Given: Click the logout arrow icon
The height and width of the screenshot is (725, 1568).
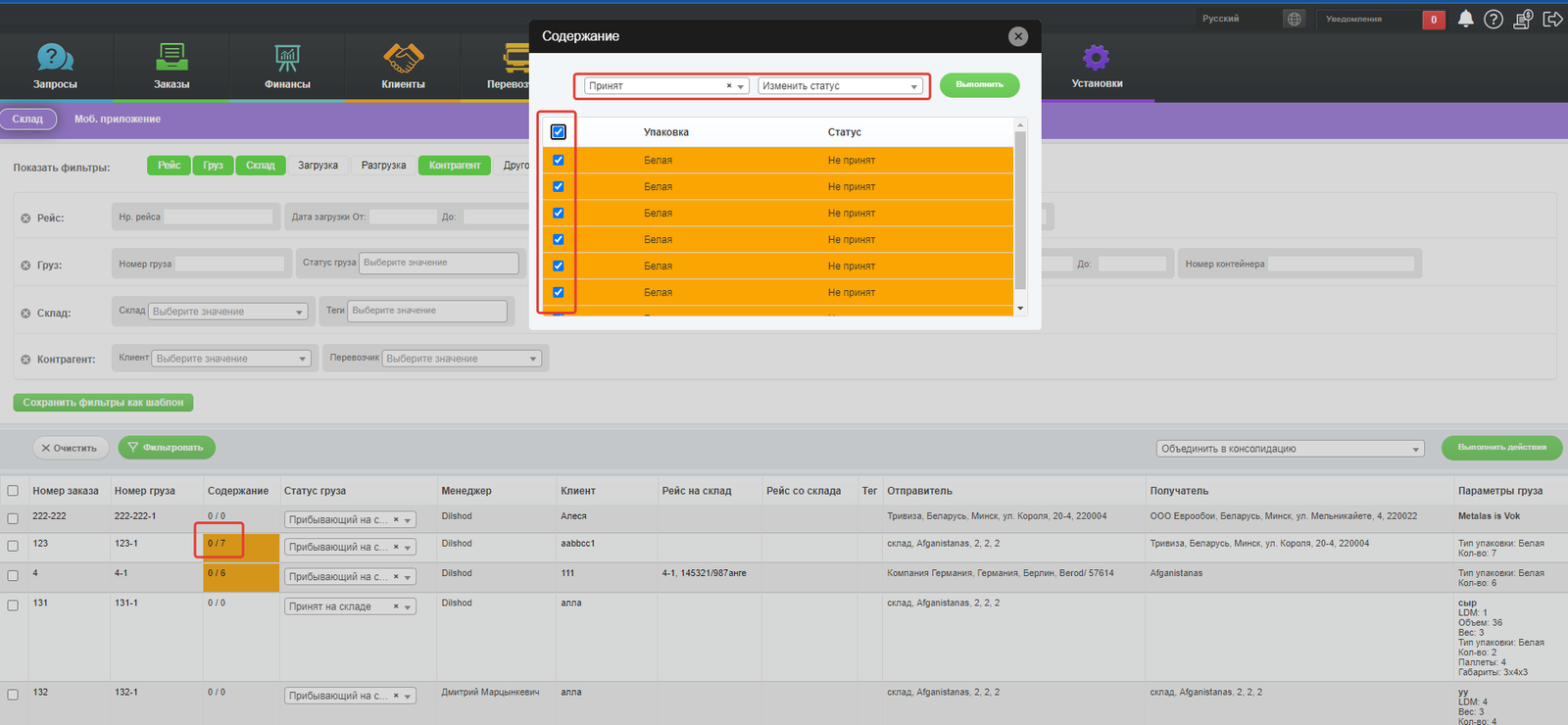Looking at the screenshot, I should click(1552, 19).
